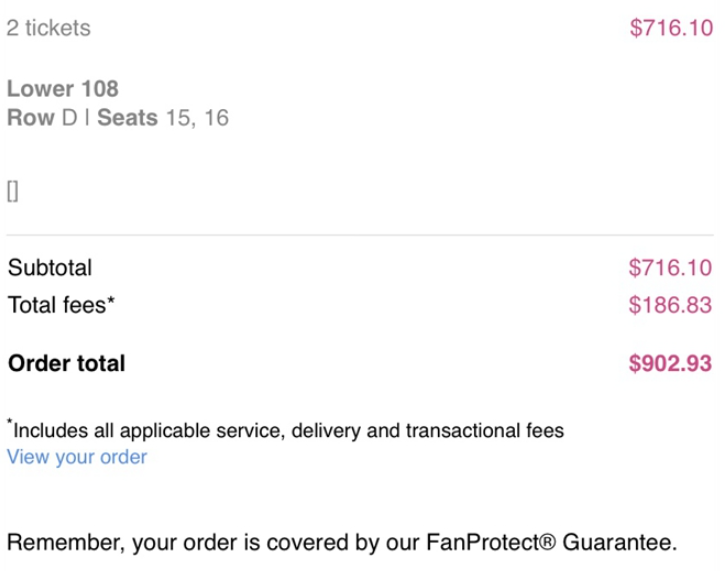
Task: Click the Subtotal label
Action: tap(49, 268)
